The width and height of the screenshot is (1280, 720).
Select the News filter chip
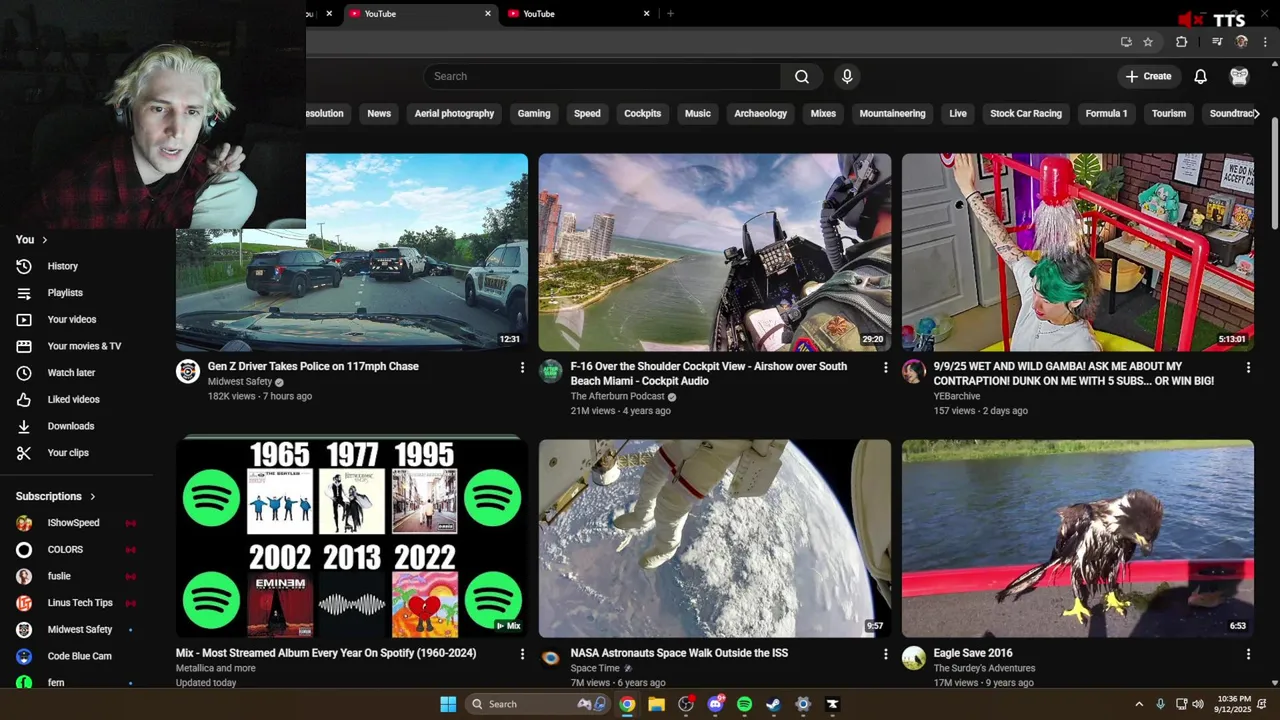379,113
